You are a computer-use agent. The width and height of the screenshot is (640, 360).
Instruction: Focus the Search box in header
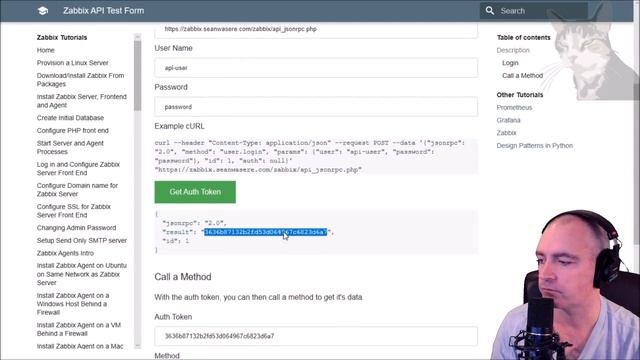(x=534, y=11)
